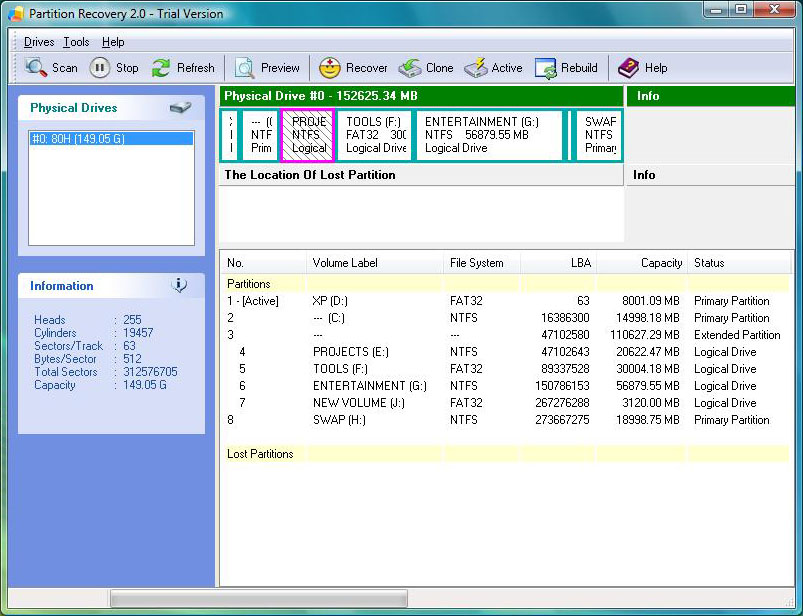This screenshot has width=803, height=616.
Task: Select drive #0: 80H in Physical Drives list
Action: 111,139
